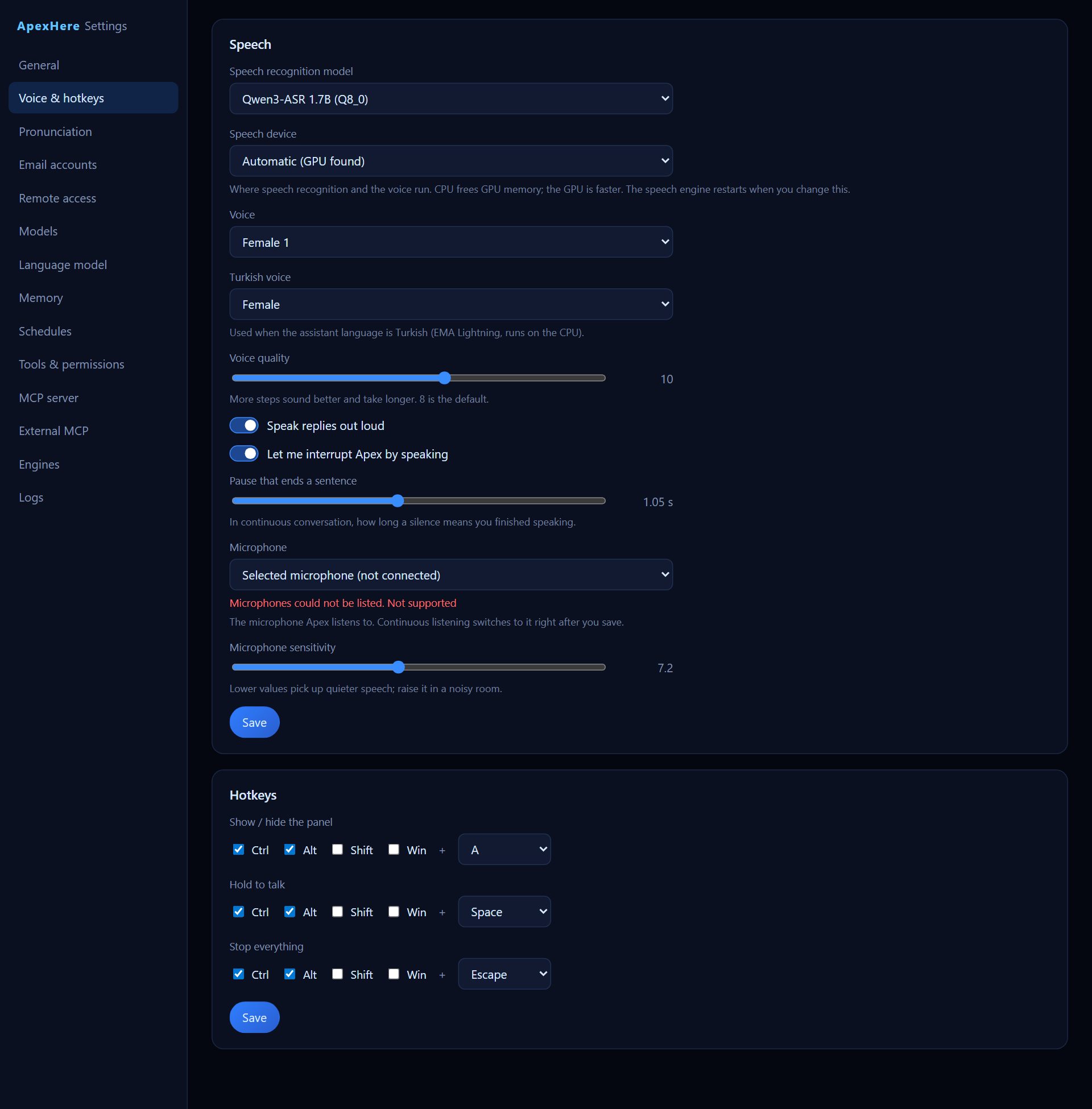Save the Hotkeys settings

254,1017
